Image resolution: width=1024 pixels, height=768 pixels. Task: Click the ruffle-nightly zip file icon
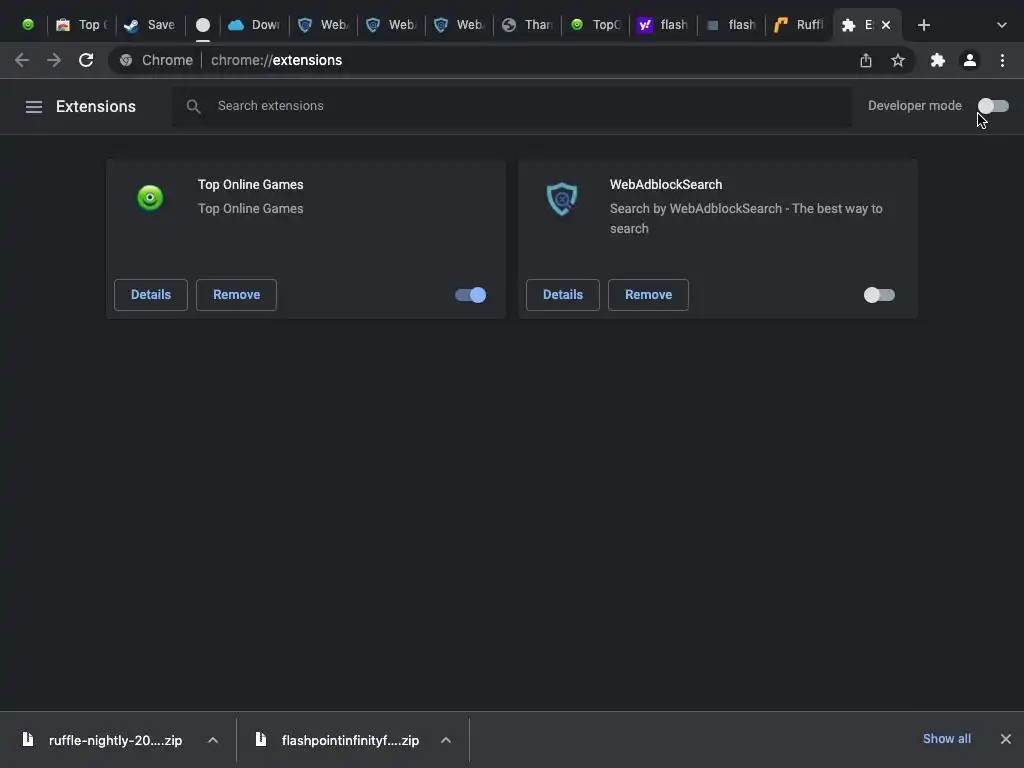pyautogui.click(x=27, y=739)
